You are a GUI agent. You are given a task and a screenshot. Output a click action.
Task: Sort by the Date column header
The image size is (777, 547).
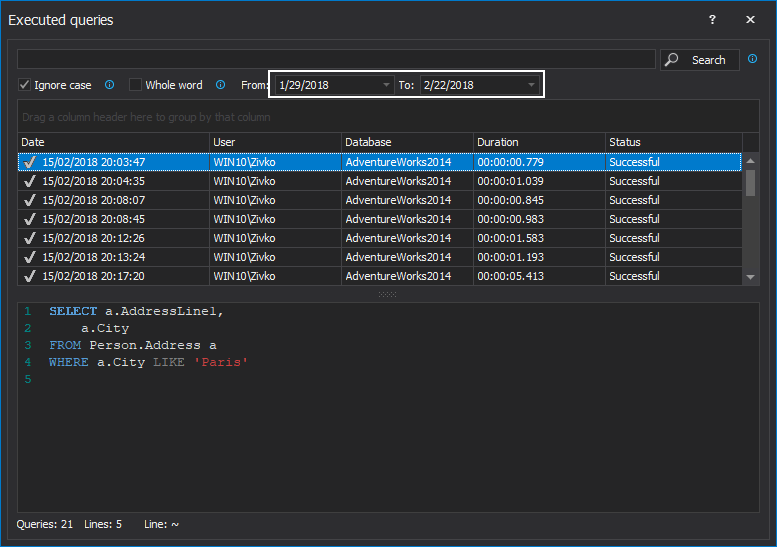[113, 142]
